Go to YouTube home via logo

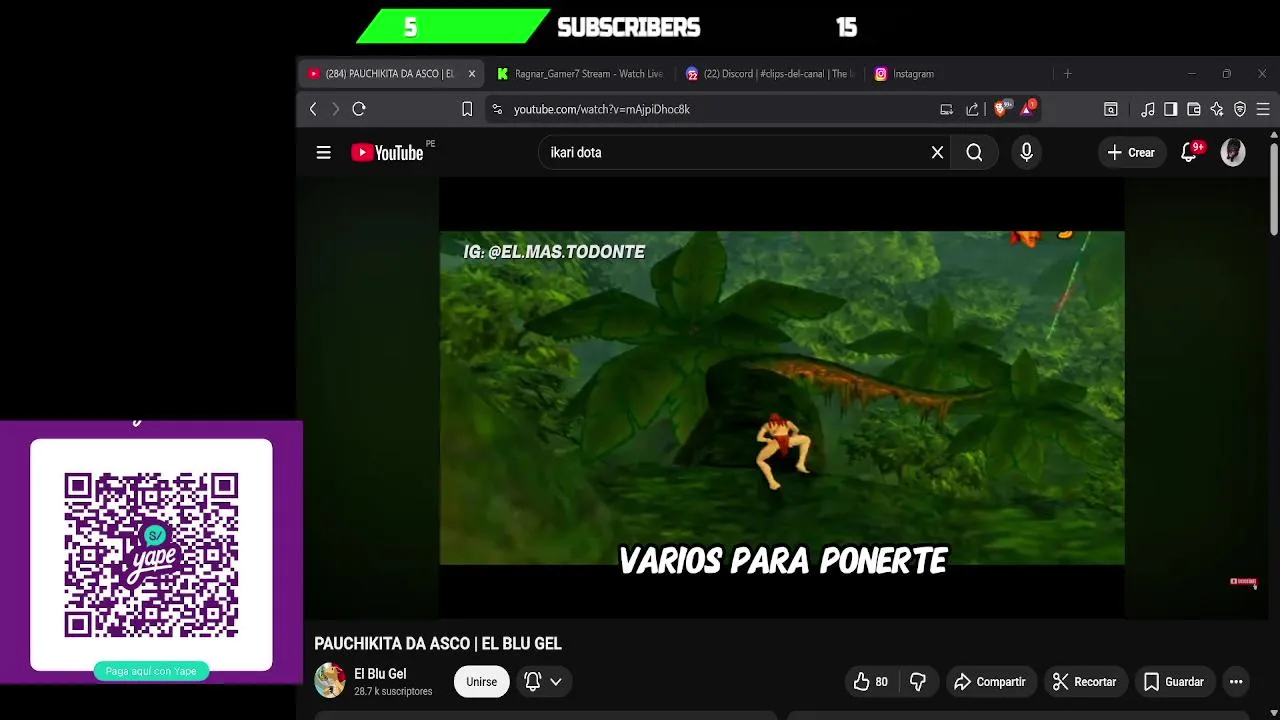(387, 153)
